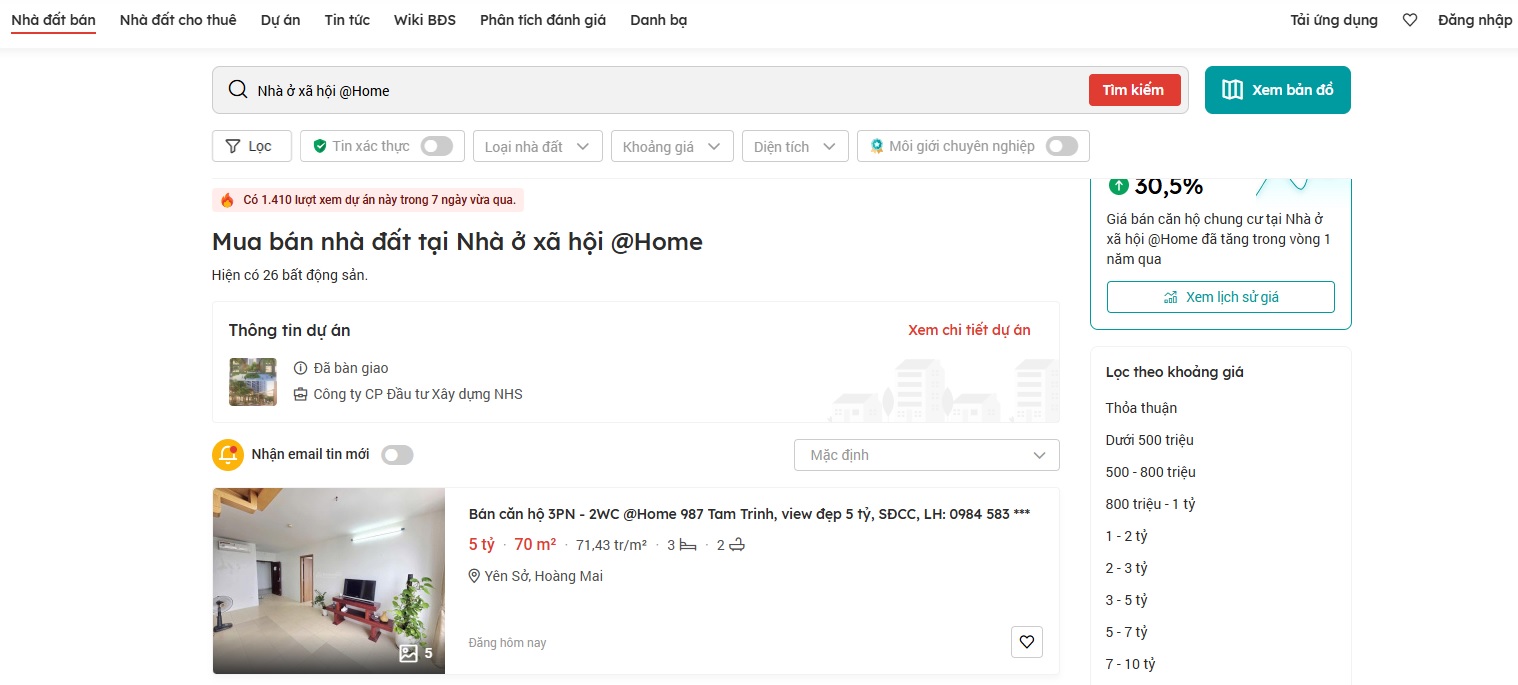Viewport: 1518px width, 685px height.
Task: Switch to the Nhà đất cho thuê tab
Action: click(177, 19)
